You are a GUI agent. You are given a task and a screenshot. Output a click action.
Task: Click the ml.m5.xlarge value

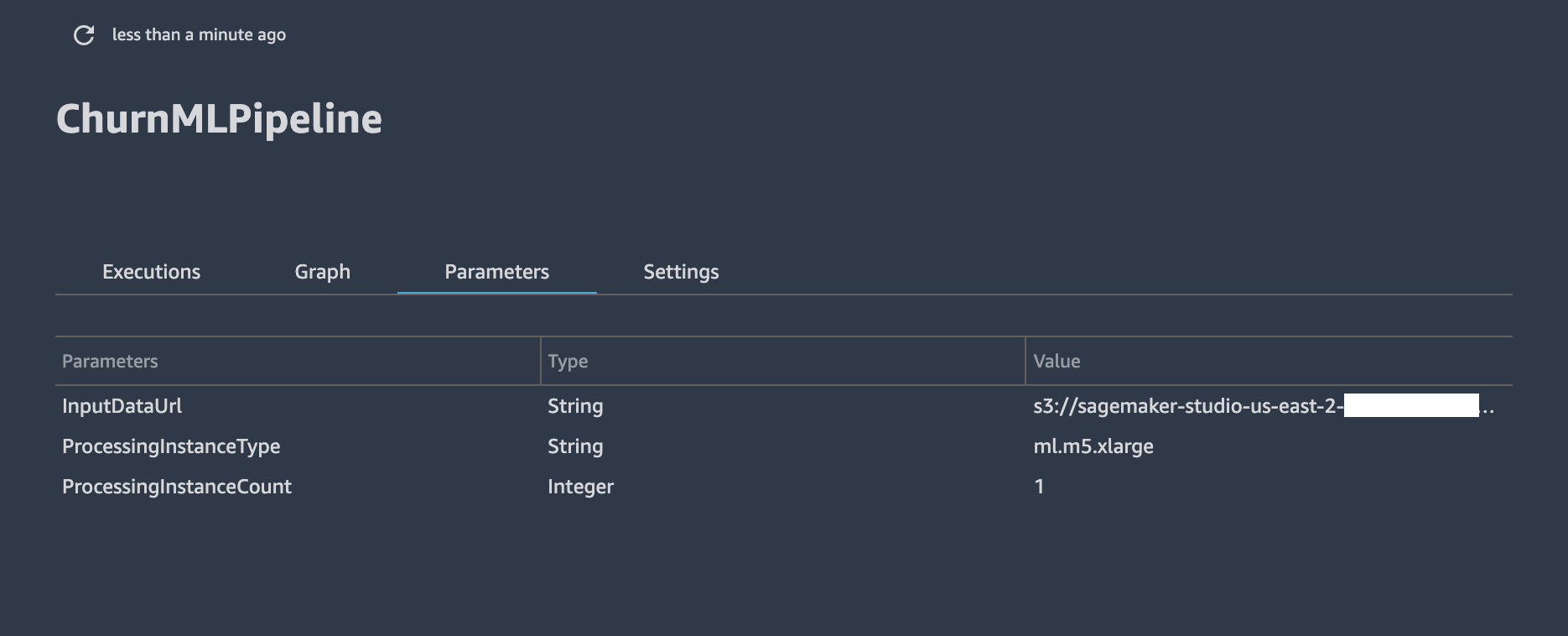[1093, 446]
